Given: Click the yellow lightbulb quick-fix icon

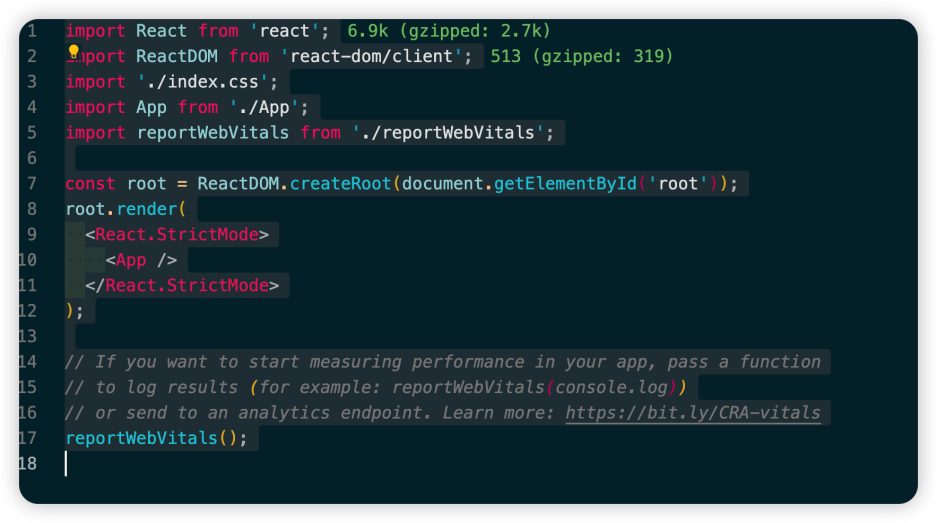Looking at the screenshot, I should (73, 51).
